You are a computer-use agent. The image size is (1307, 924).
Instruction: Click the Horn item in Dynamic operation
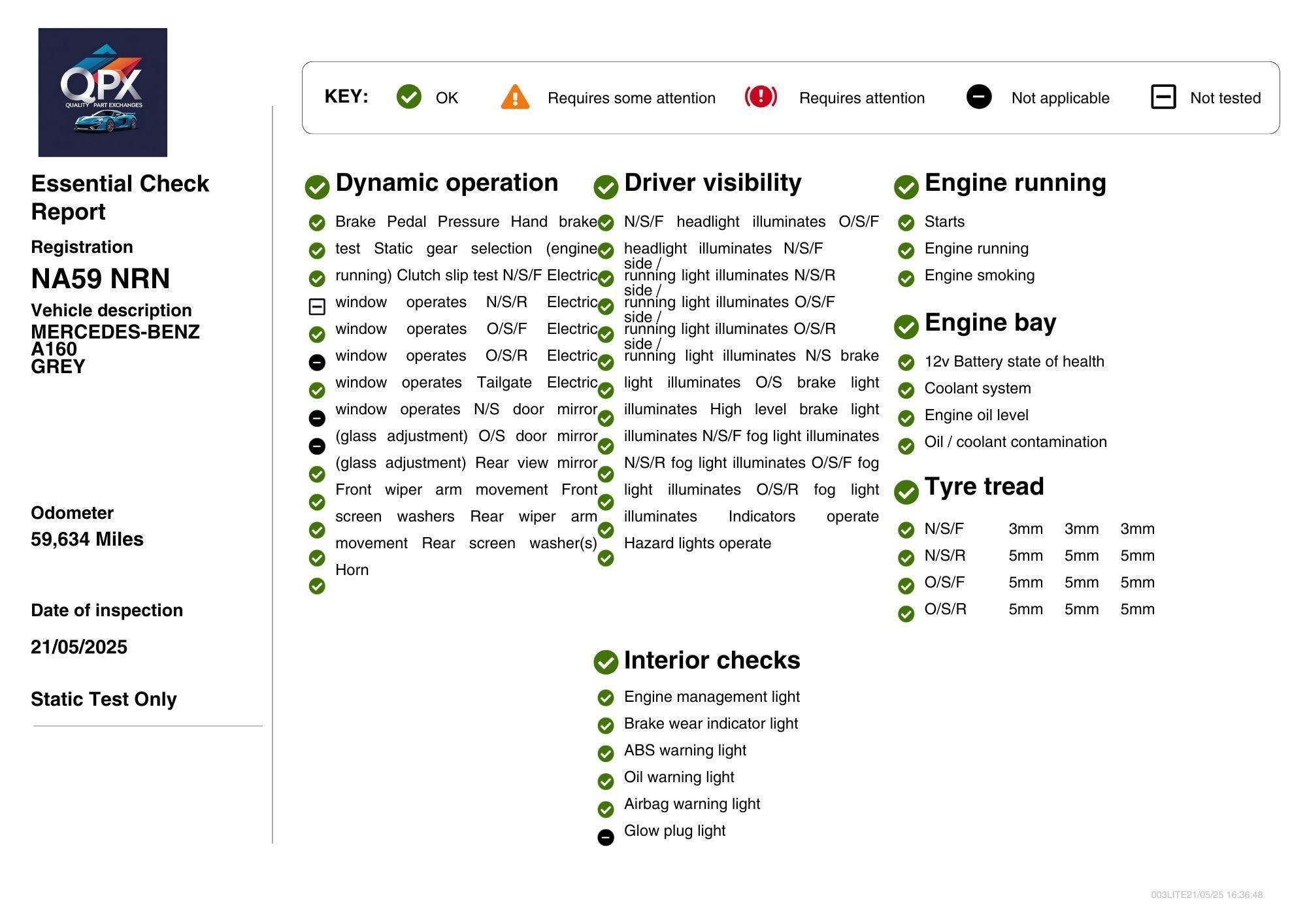coord(352,570)
